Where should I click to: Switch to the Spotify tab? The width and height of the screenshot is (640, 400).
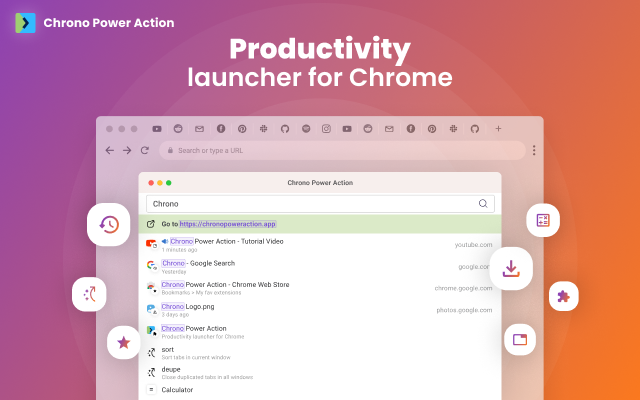pos(306,129)
